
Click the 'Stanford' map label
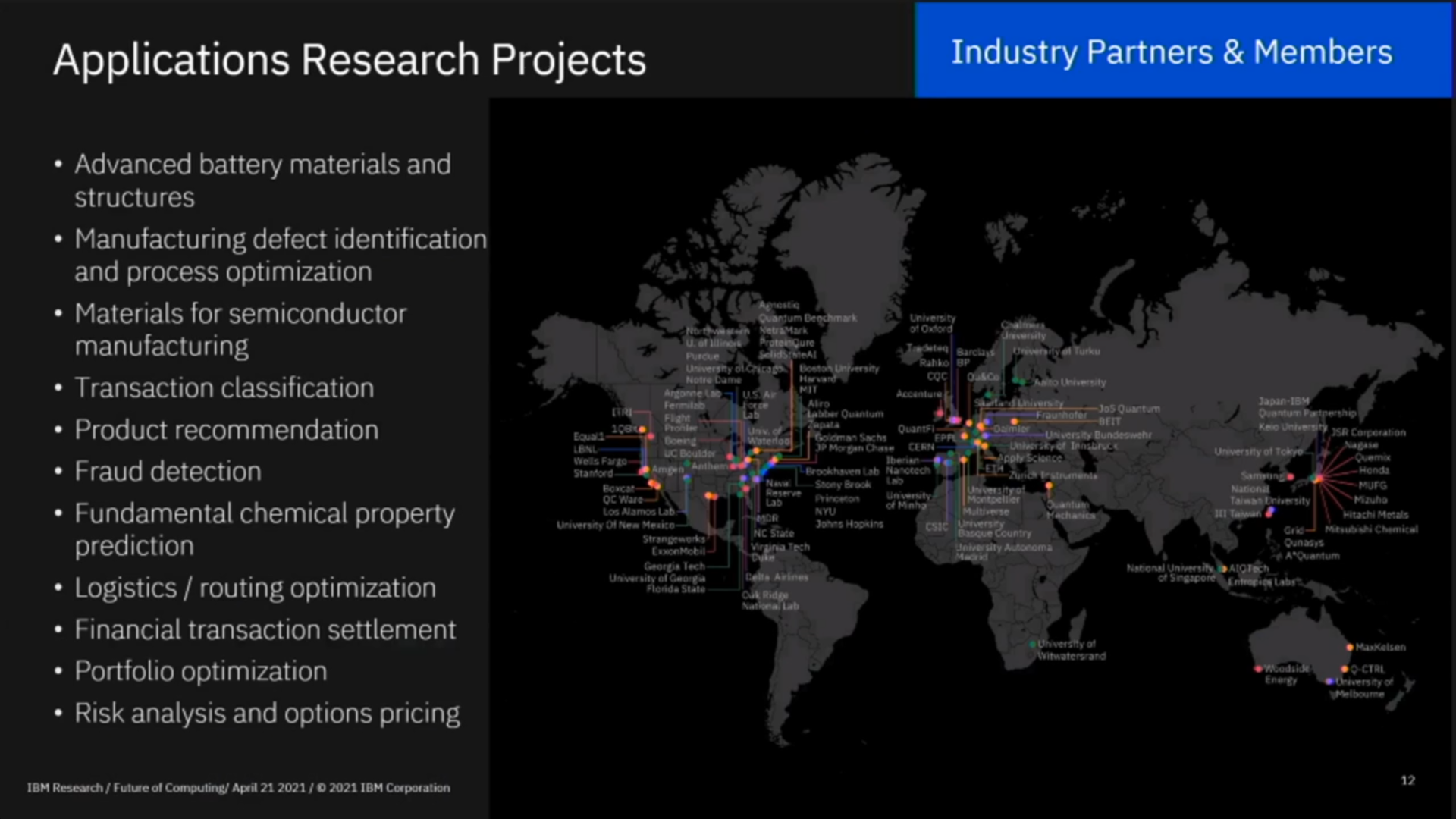tap(593, 473)
